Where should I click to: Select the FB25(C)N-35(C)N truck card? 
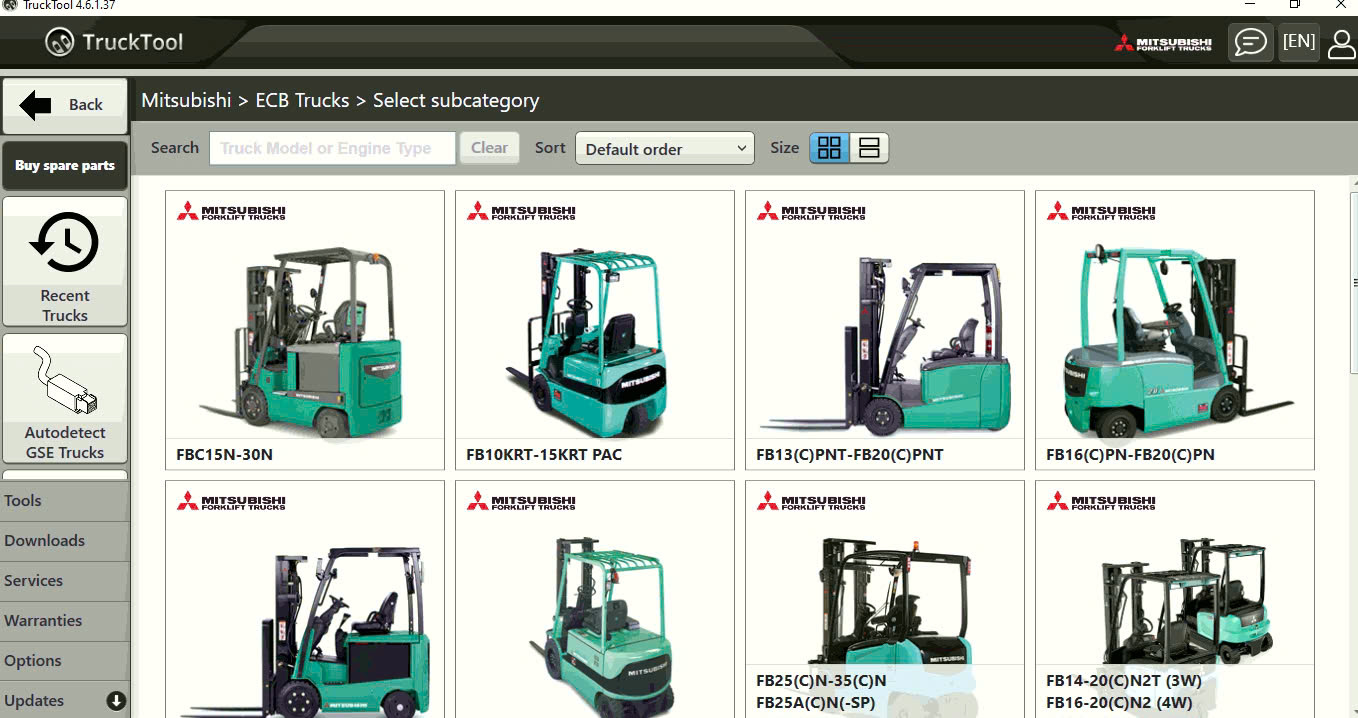pyautogui.click(x=885, y=600)
